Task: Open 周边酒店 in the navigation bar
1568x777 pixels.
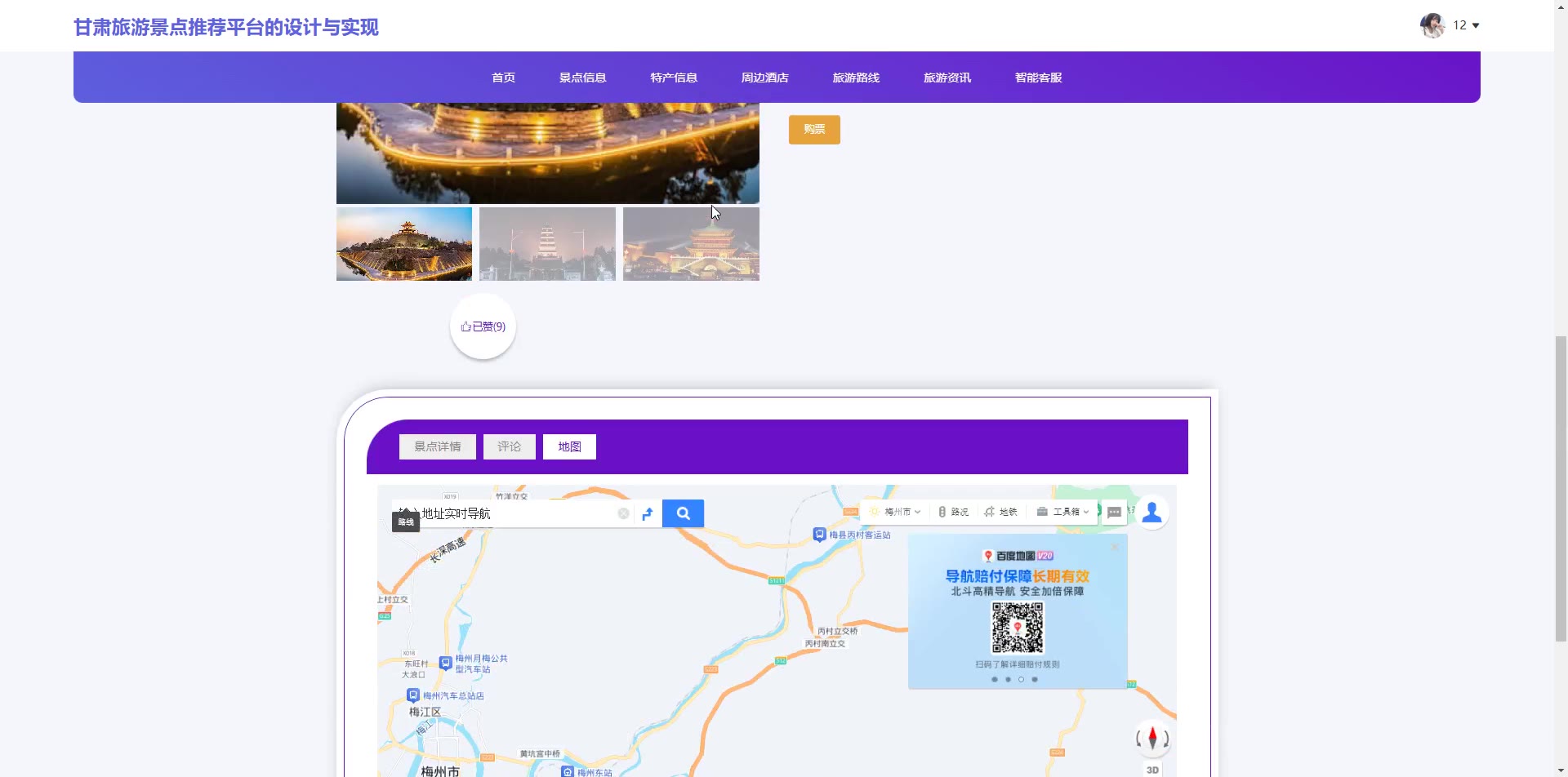Action: point(765,78)
